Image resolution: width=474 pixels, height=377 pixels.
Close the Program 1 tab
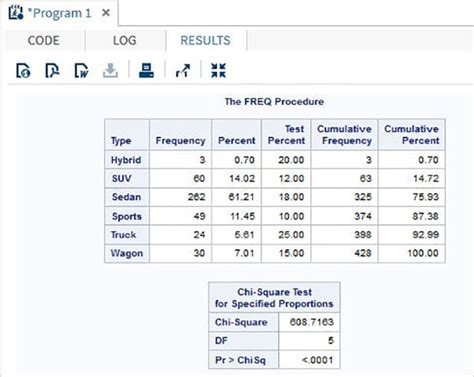106,13
